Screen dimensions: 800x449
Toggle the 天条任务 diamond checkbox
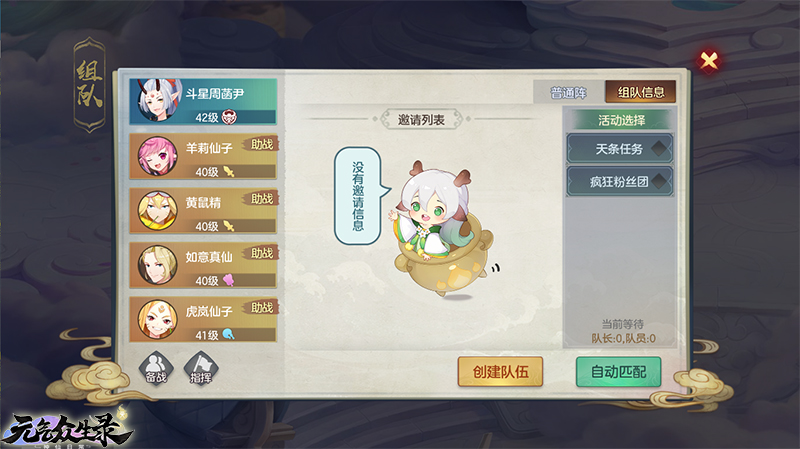point(660,149)
